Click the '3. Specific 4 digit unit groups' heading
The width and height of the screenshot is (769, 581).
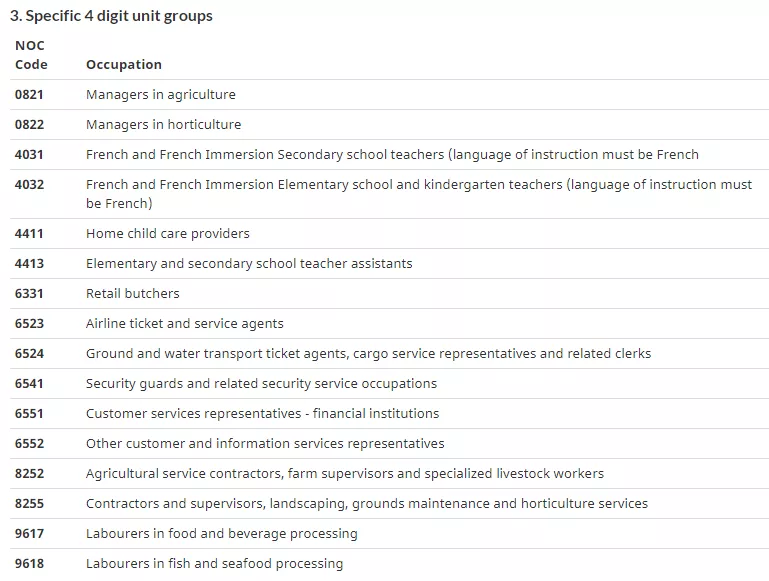click(111, 16)
